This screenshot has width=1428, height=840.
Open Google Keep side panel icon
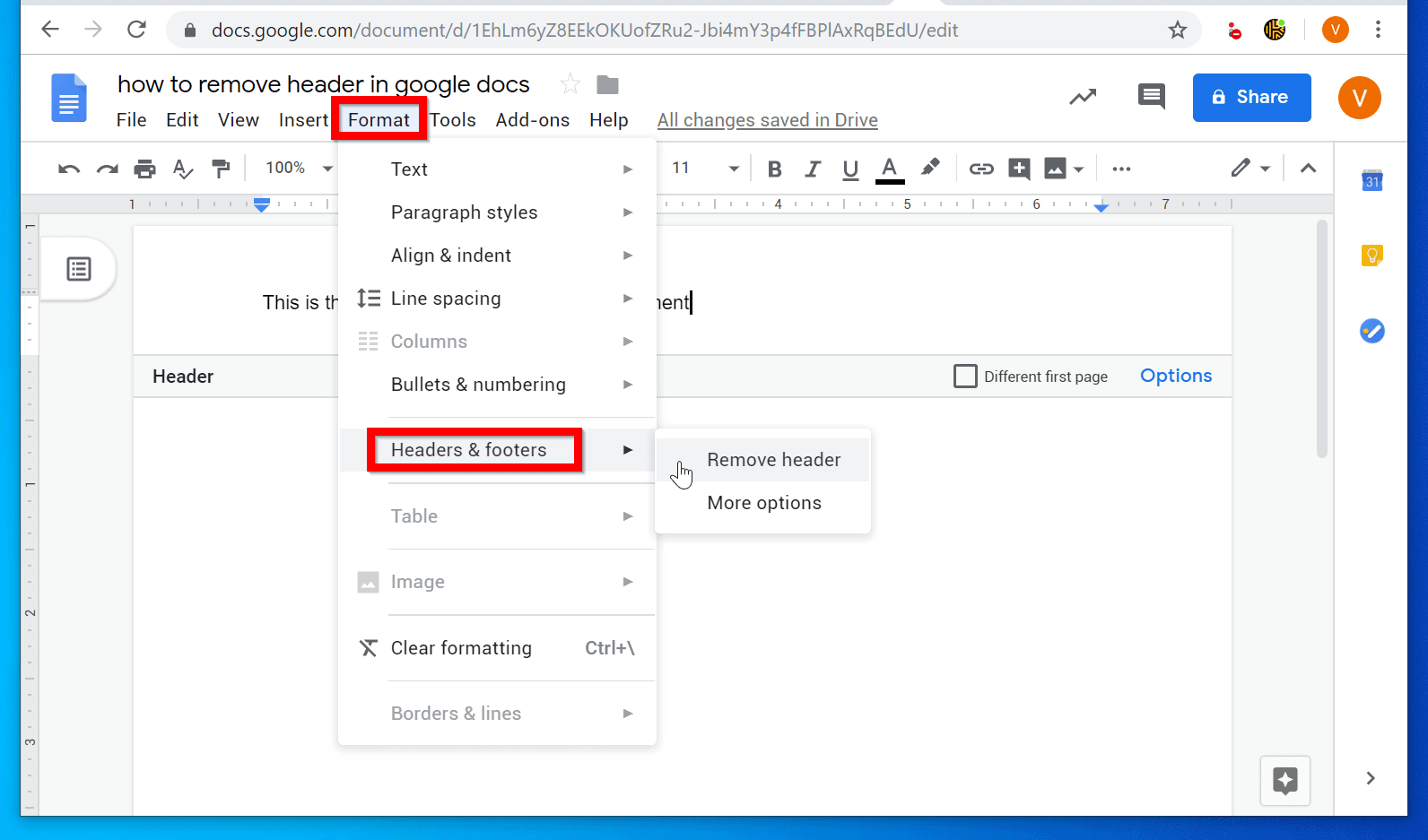[x=1372, y=255]
